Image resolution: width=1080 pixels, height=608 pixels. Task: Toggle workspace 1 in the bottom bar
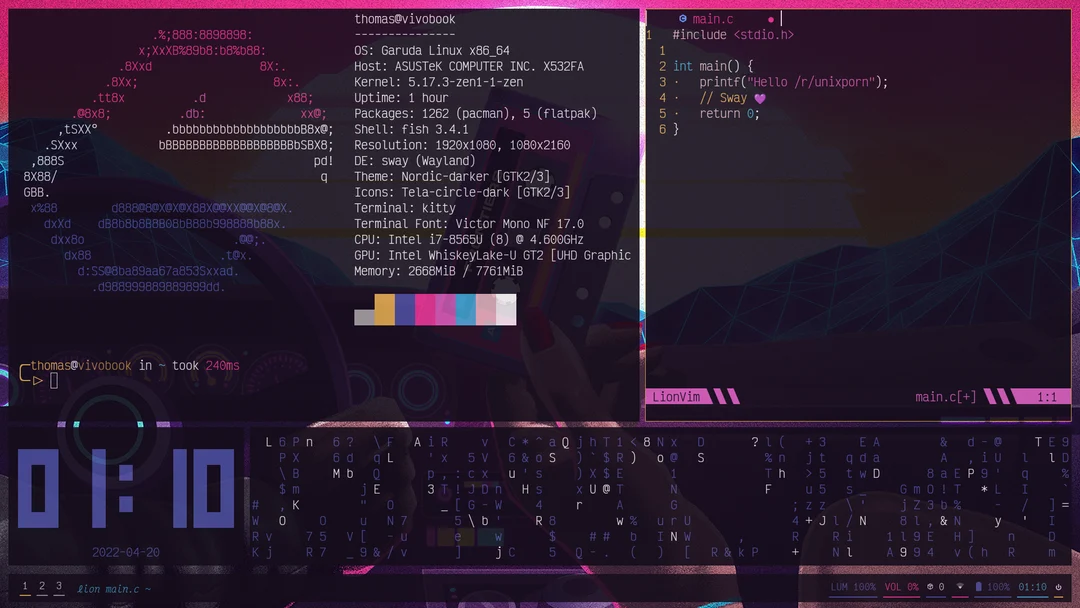[25, 587]
